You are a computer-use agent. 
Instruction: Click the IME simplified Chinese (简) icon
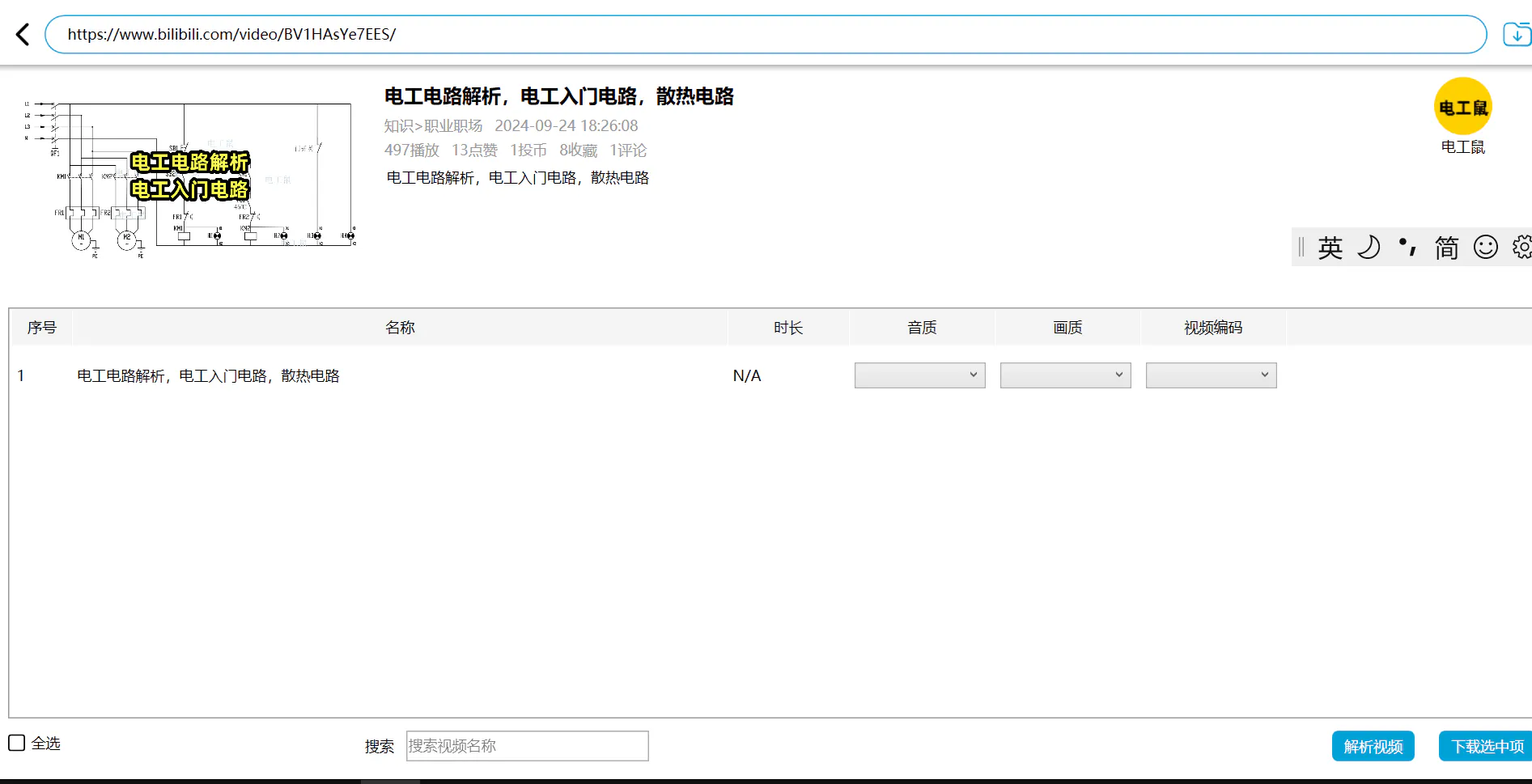click(1446, 248)
